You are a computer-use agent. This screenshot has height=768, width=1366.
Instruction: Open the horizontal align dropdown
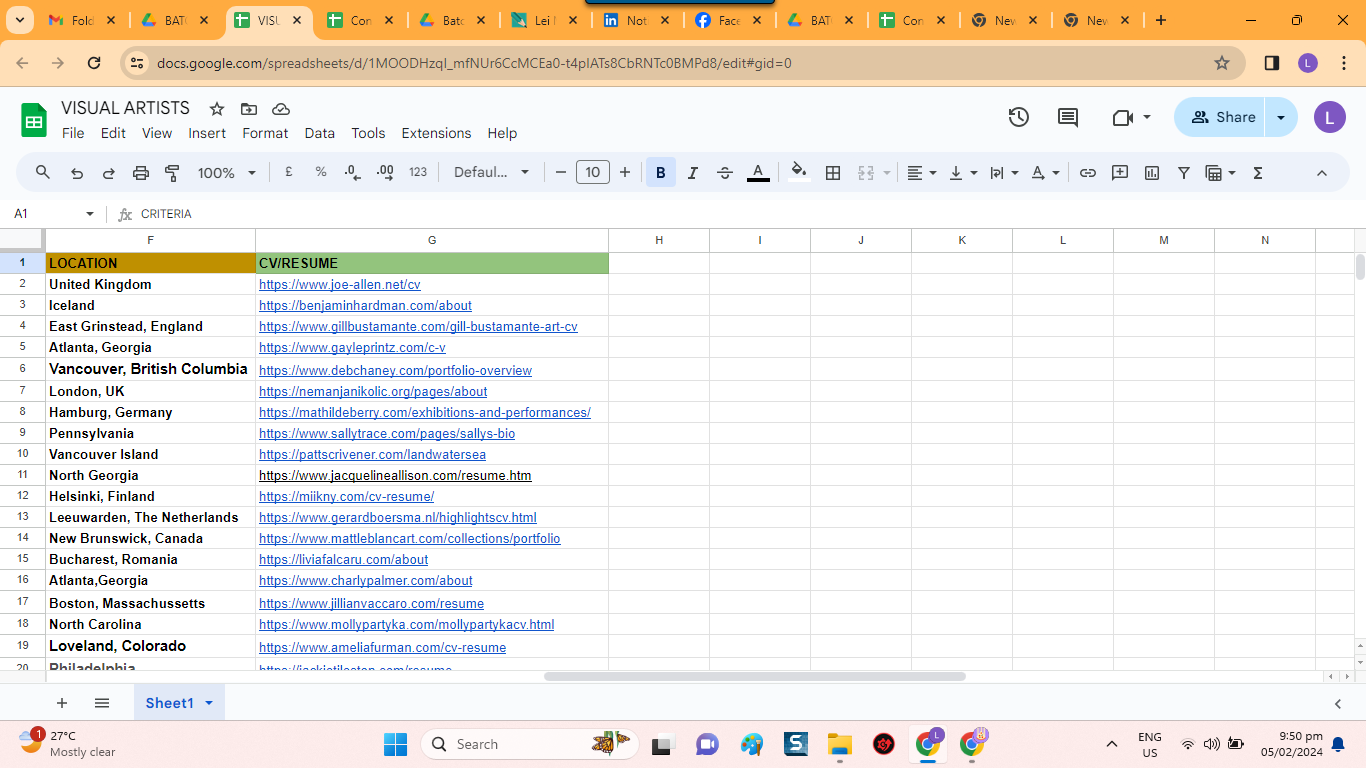pyautogui.click(x=921, y=173)
